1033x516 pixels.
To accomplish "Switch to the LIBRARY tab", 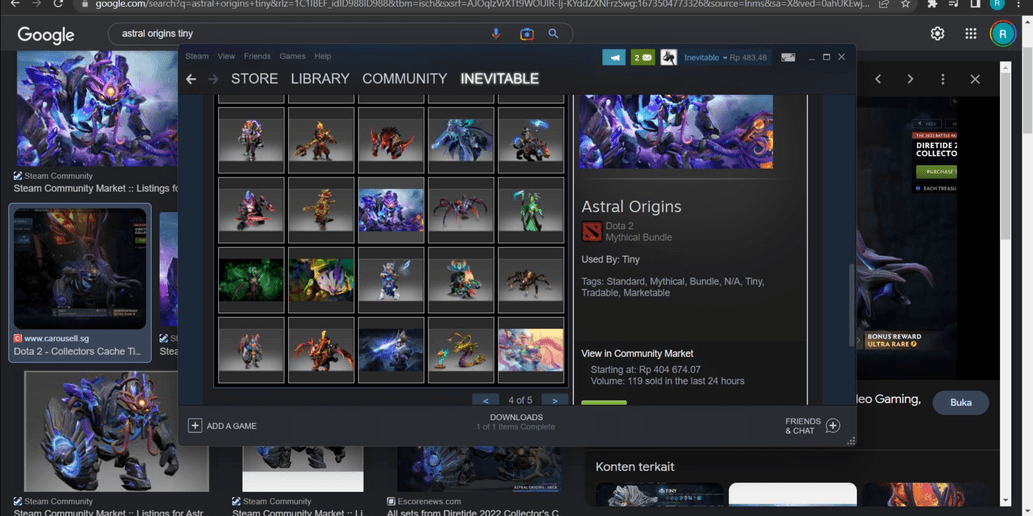I will (x=320, y=78).
